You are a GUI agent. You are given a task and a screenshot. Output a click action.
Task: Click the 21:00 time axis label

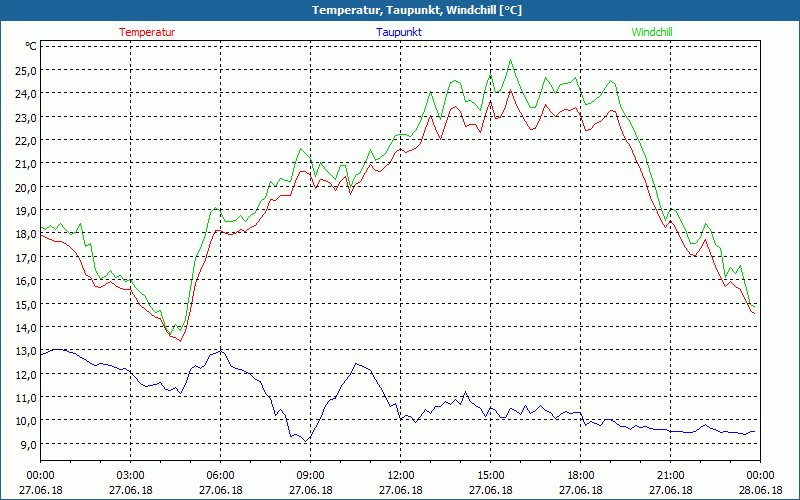coord(670,475)
